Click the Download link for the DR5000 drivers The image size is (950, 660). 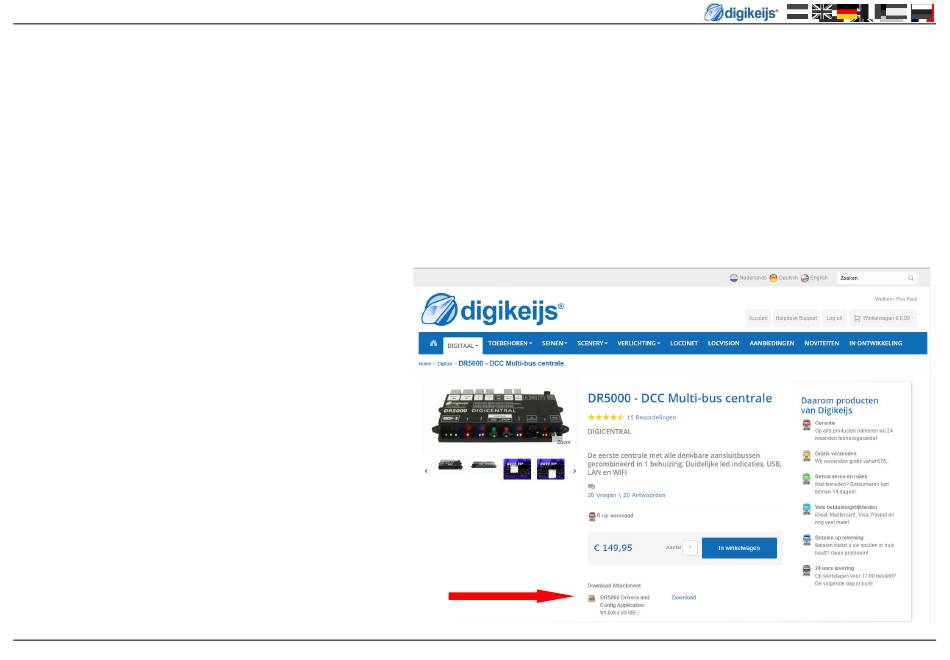pos(684,598)
